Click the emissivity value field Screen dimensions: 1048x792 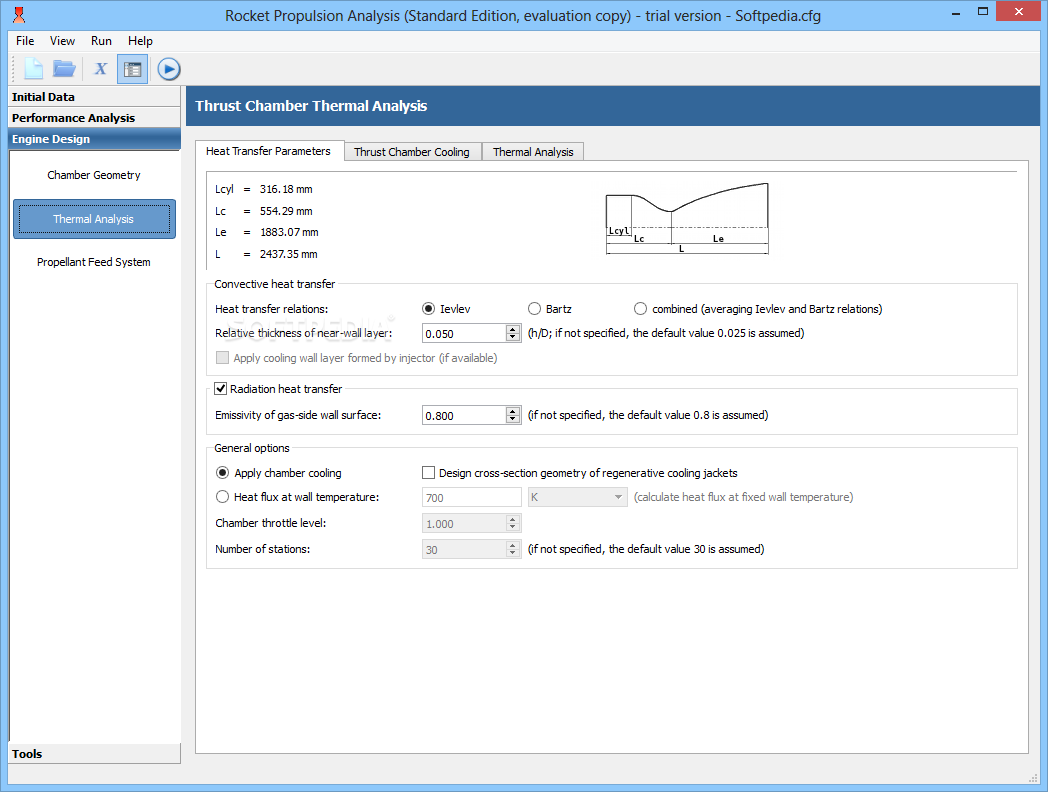pyautogui.click(x=464, y=415)
